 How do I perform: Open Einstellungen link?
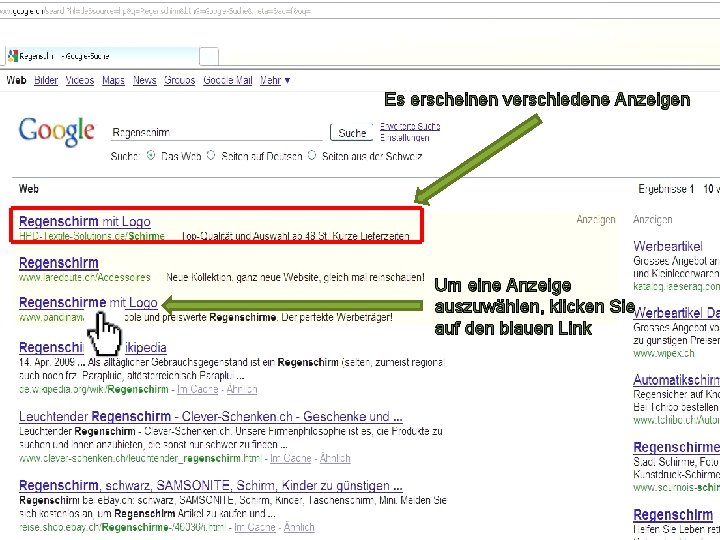click(405, 137)
